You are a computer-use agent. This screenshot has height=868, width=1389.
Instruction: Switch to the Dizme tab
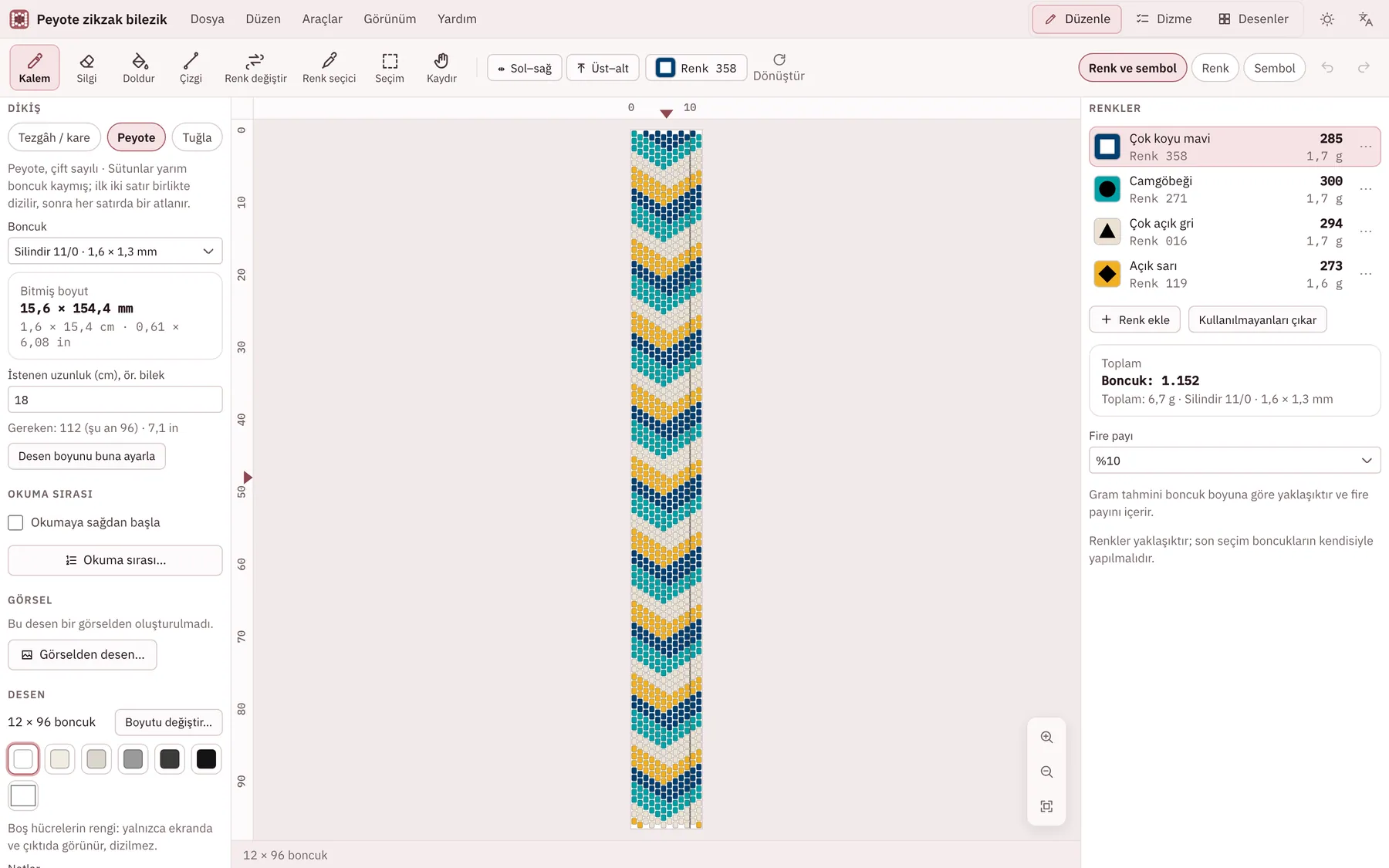tap(1164, 19)
